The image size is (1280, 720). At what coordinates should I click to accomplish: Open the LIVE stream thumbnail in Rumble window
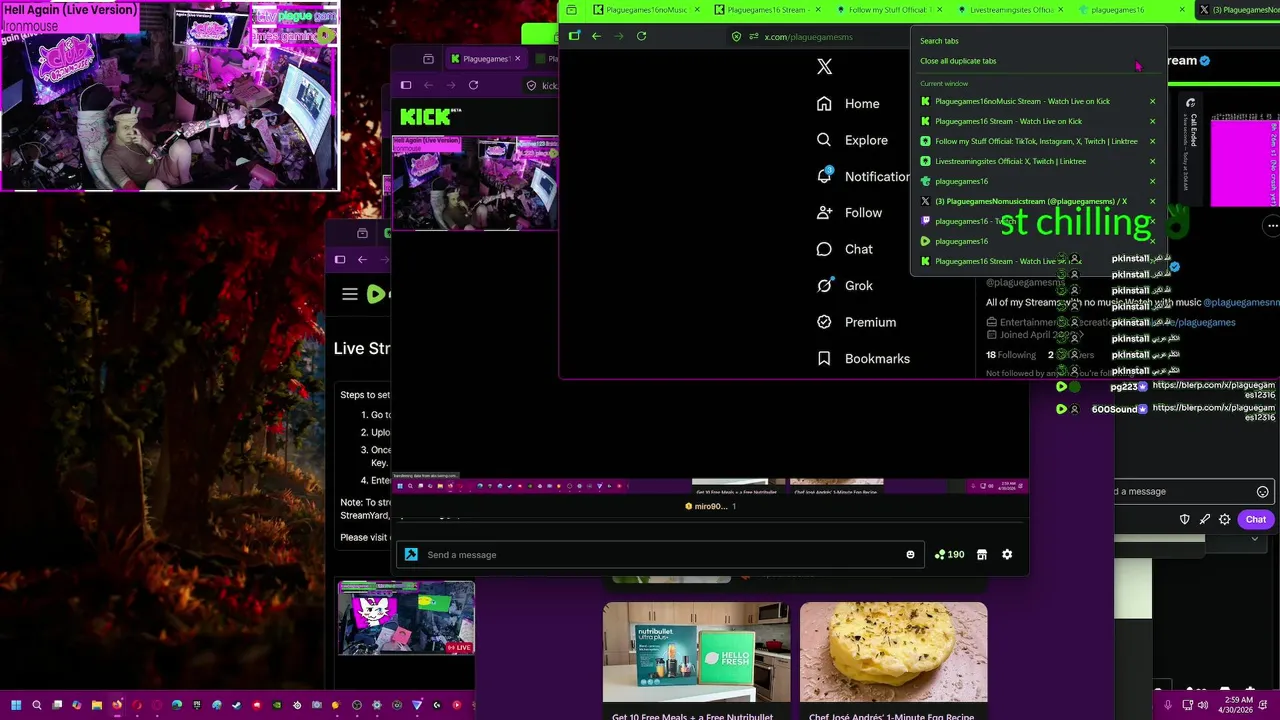point(406,618)
